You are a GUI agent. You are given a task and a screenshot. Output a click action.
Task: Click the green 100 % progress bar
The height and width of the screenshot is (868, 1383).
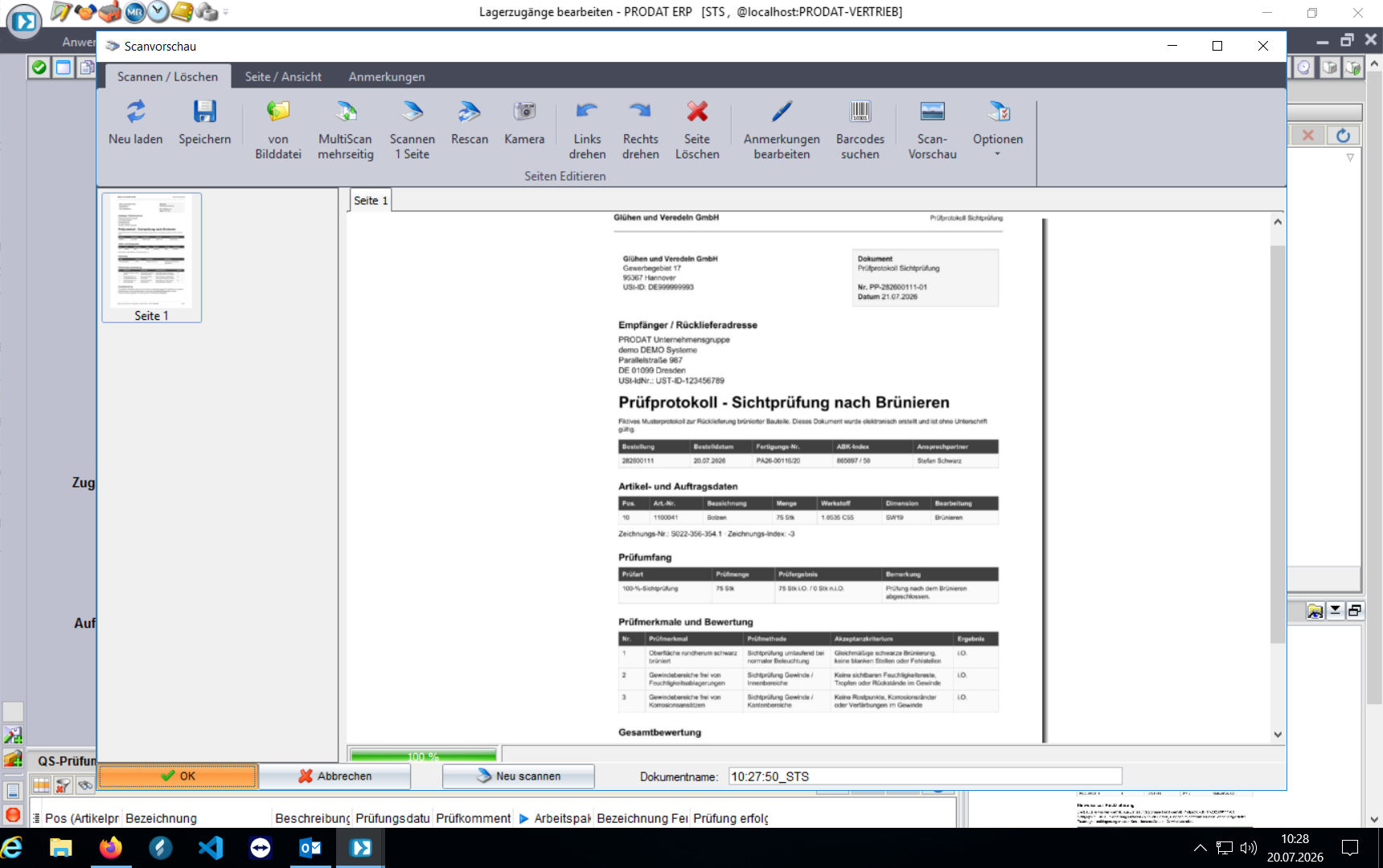(x=423, y=755)
